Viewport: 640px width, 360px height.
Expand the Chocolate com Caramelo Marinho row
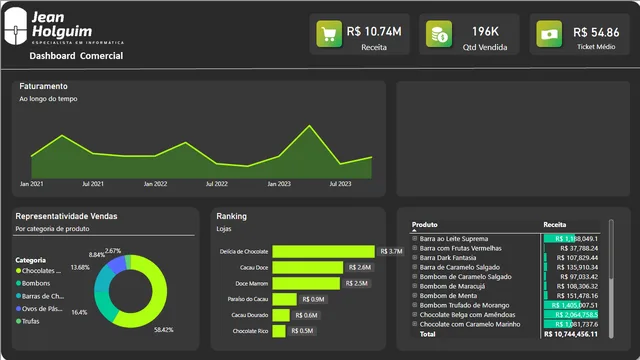[x=415, y=324]
